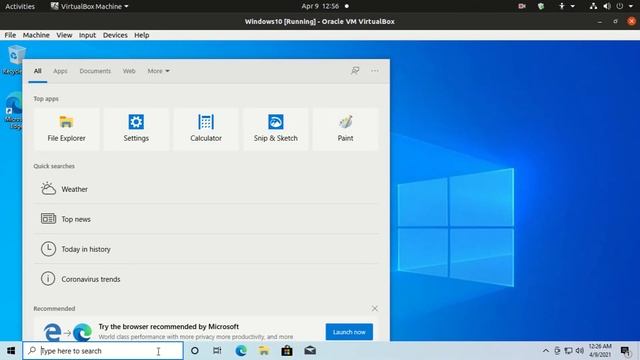Image resolution: width=640 pixels, height=360 pixels.
Task: Open the accessibility menu in top bar
Action: [566, 6]
